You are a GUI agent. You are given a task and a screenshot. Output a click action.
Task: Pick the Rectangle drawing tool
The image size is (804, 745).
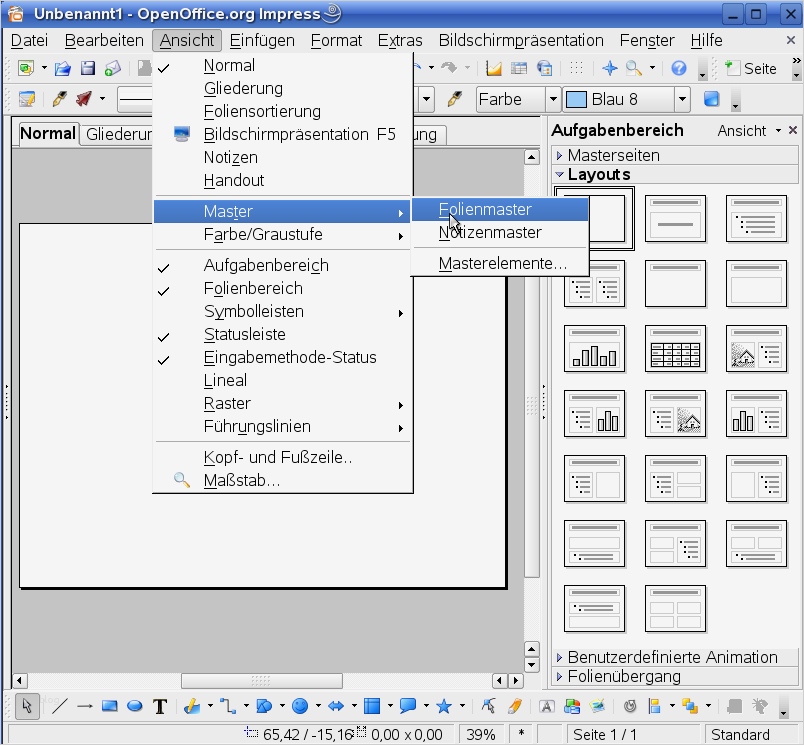click(x=110, y=706)
